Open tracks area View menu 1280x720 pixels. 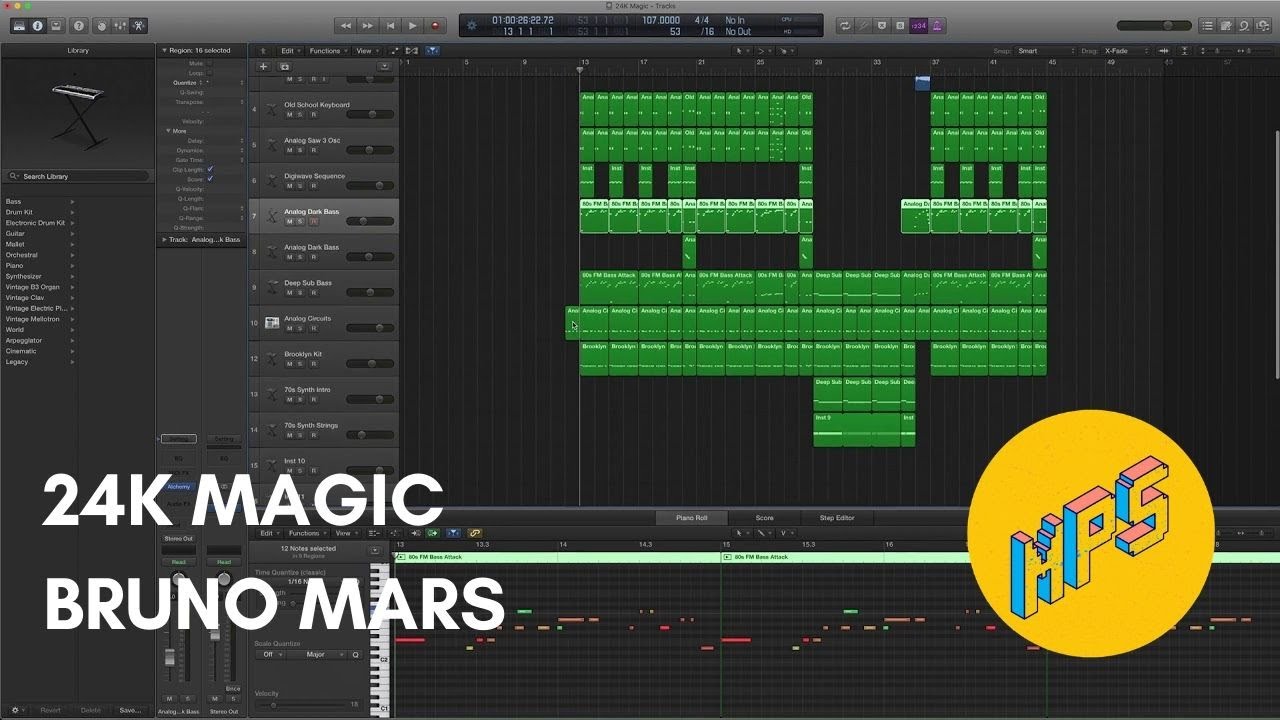pyautogui.click(x=366, y=50)
